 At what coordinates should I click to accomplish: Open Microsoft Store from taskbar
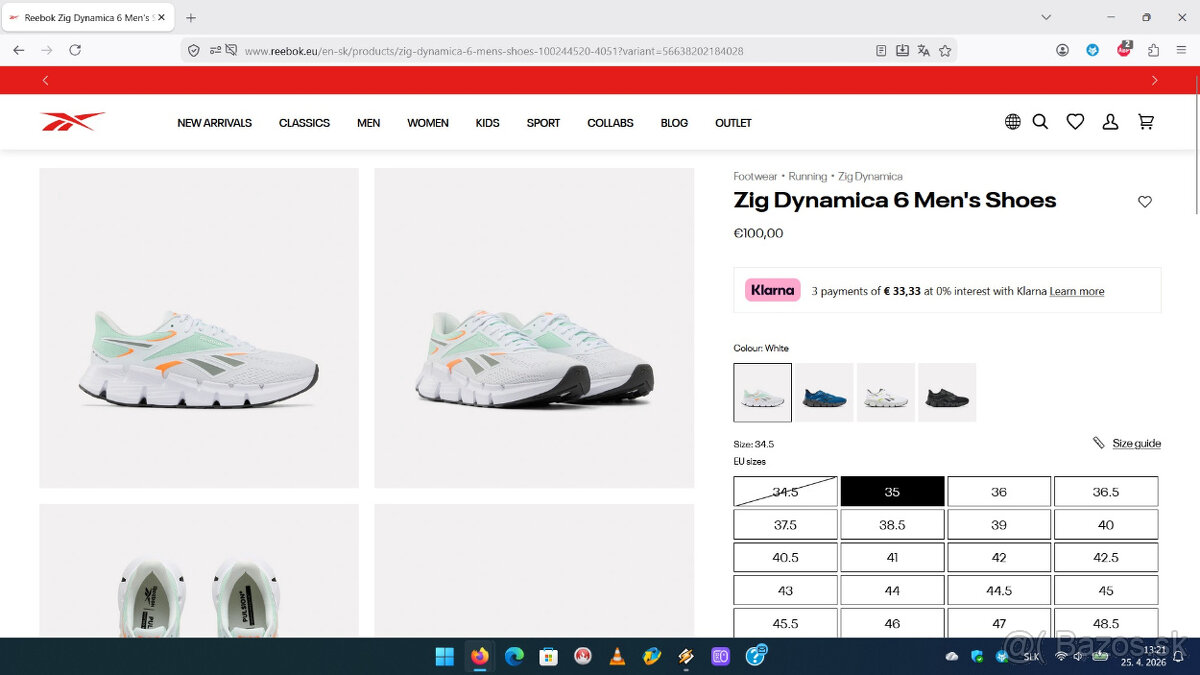point(548,657)
